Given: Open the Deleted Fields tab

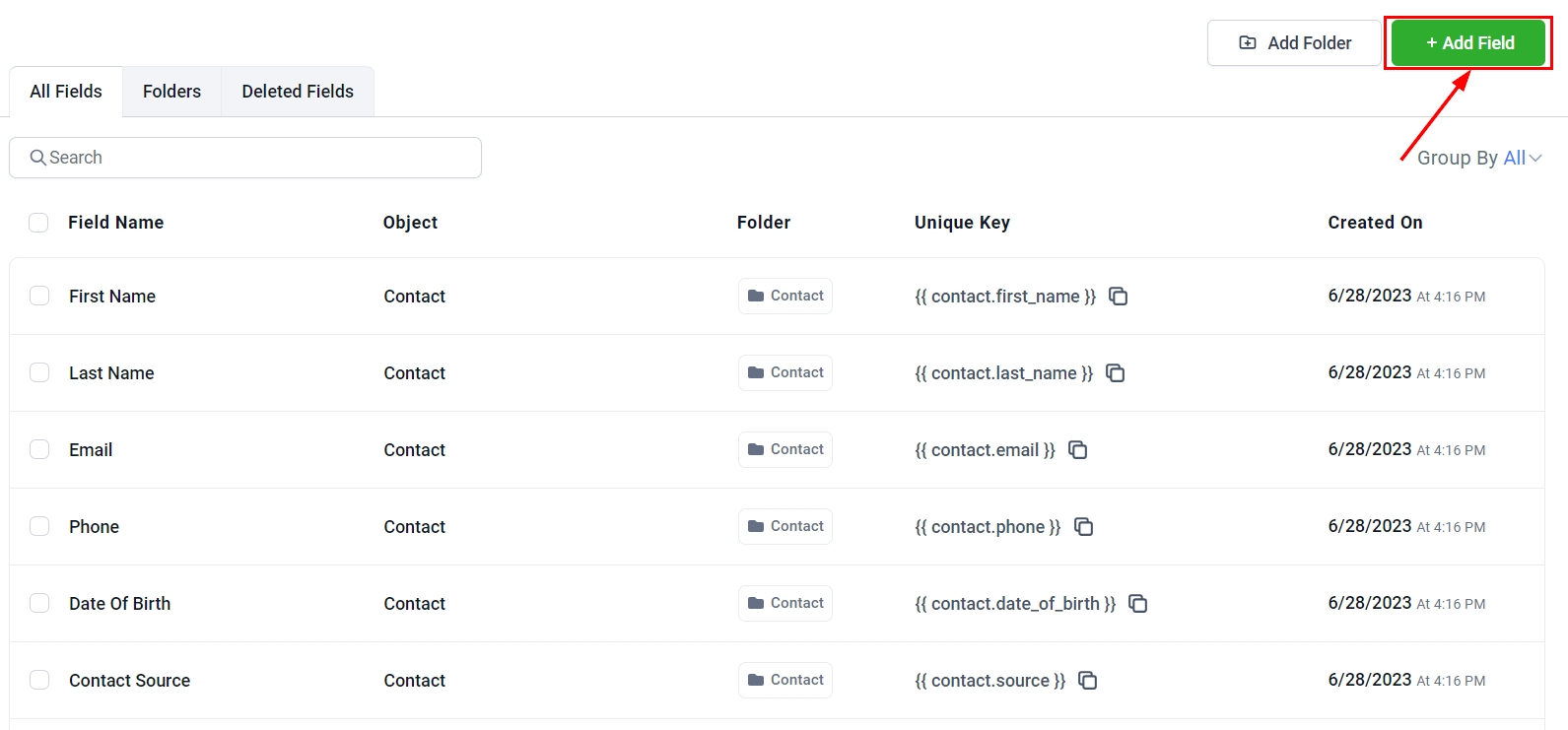Looking at the screenshot, I should click(298, 92).
